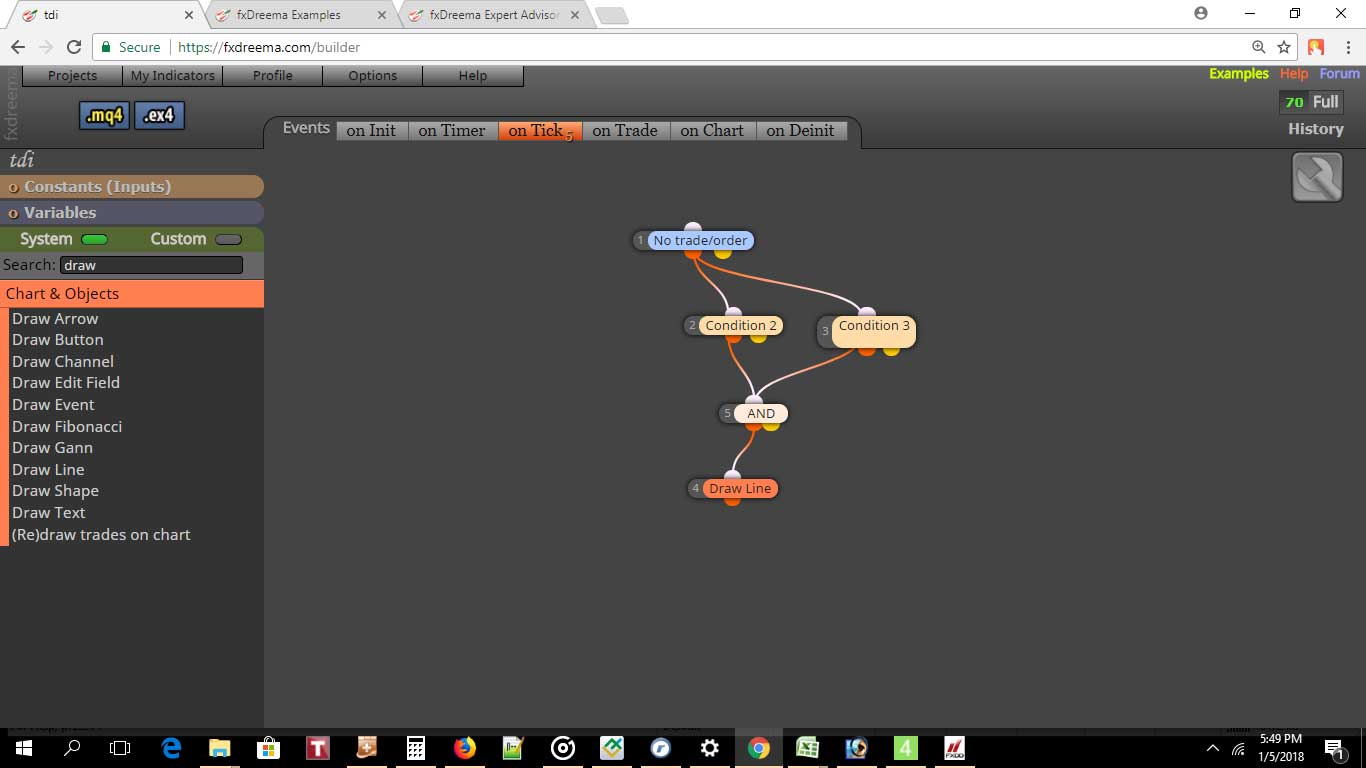Open the Projects menu
The height and width of the screenshot is (768, 1366).
click(73, 76)
